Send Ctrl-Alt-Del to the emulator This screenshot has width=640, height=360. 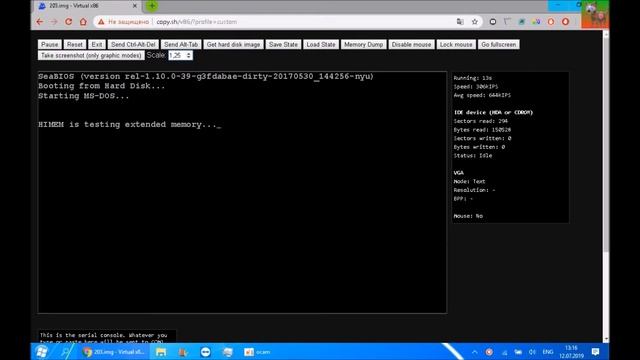[133, 44]
